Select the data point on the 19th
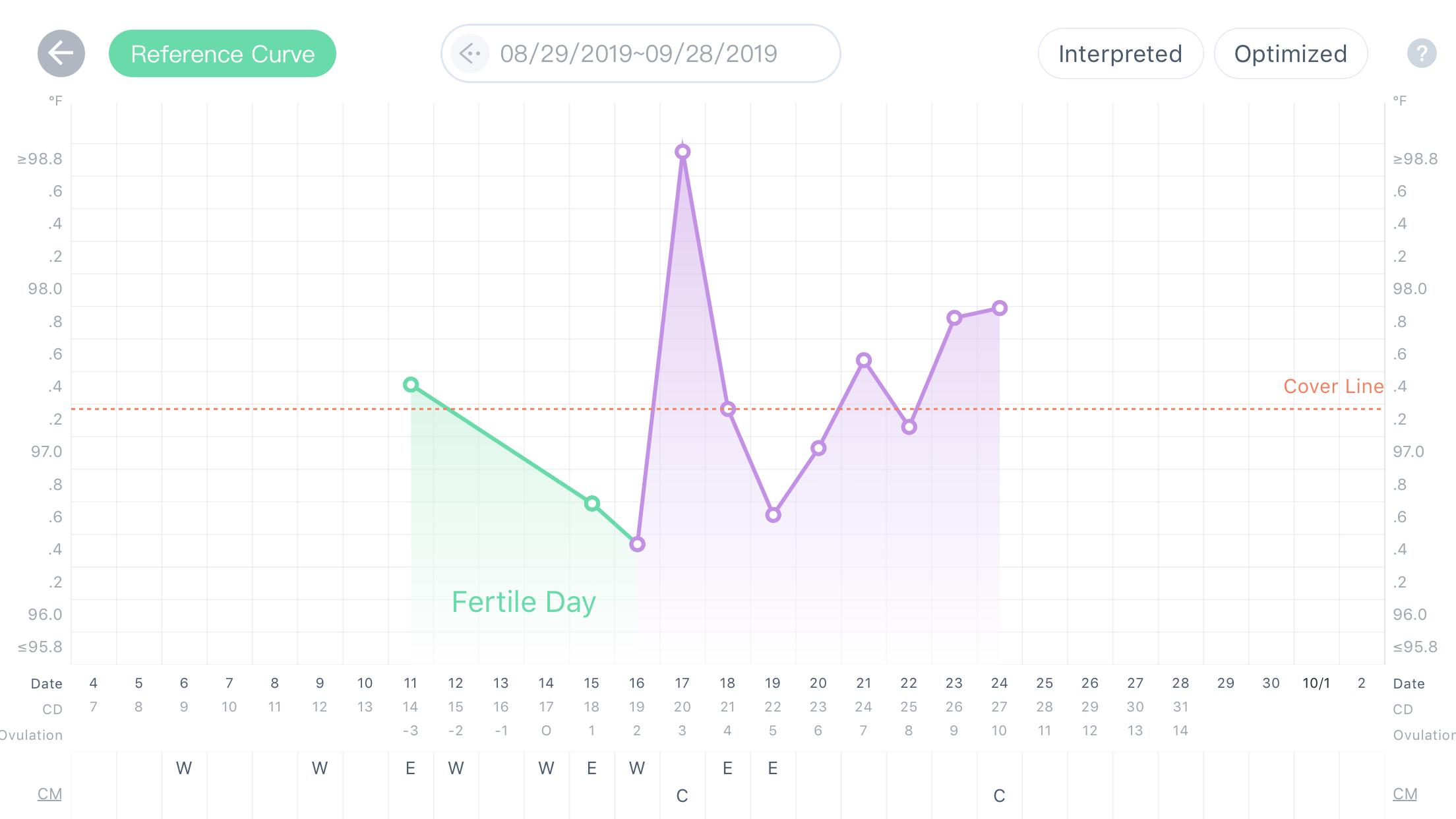The height and width of the screenshot is (819, 1456). (x=773, y=515)
